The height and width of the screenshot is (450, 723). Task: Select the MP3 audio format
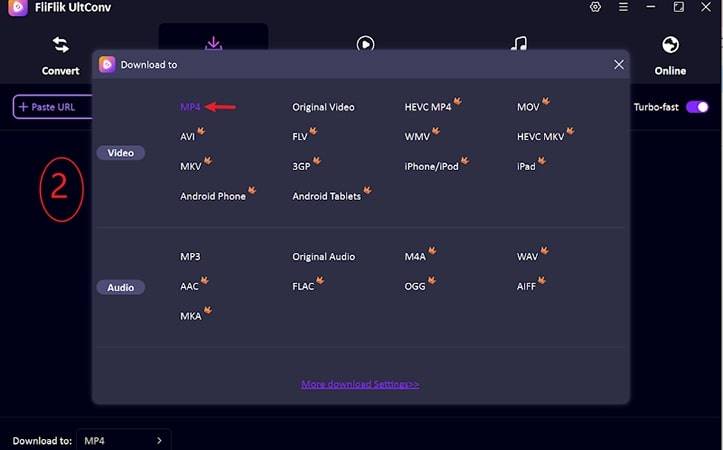pos(190,256)
